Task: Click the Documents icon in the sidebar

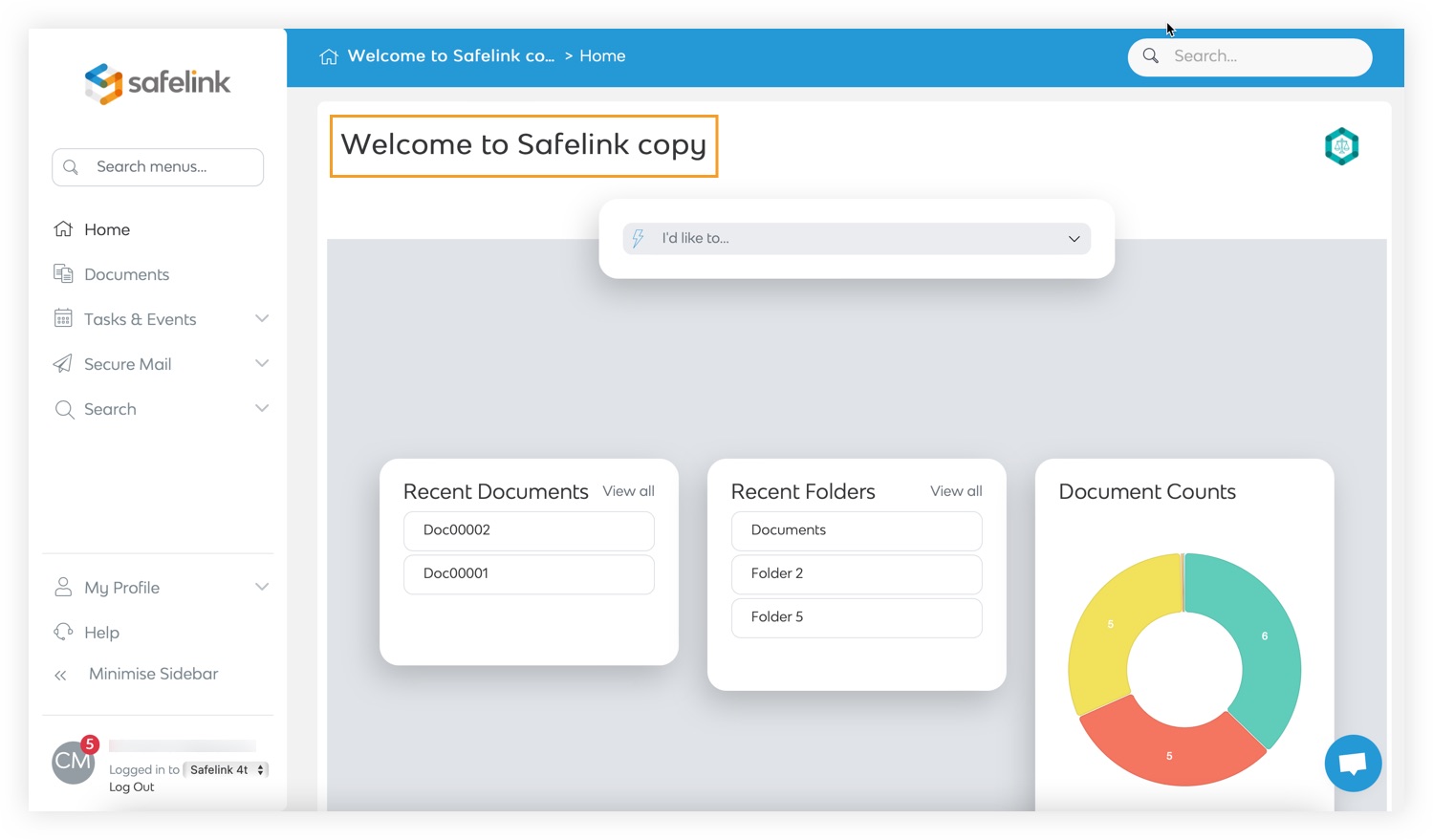Action: coord(63,274)
